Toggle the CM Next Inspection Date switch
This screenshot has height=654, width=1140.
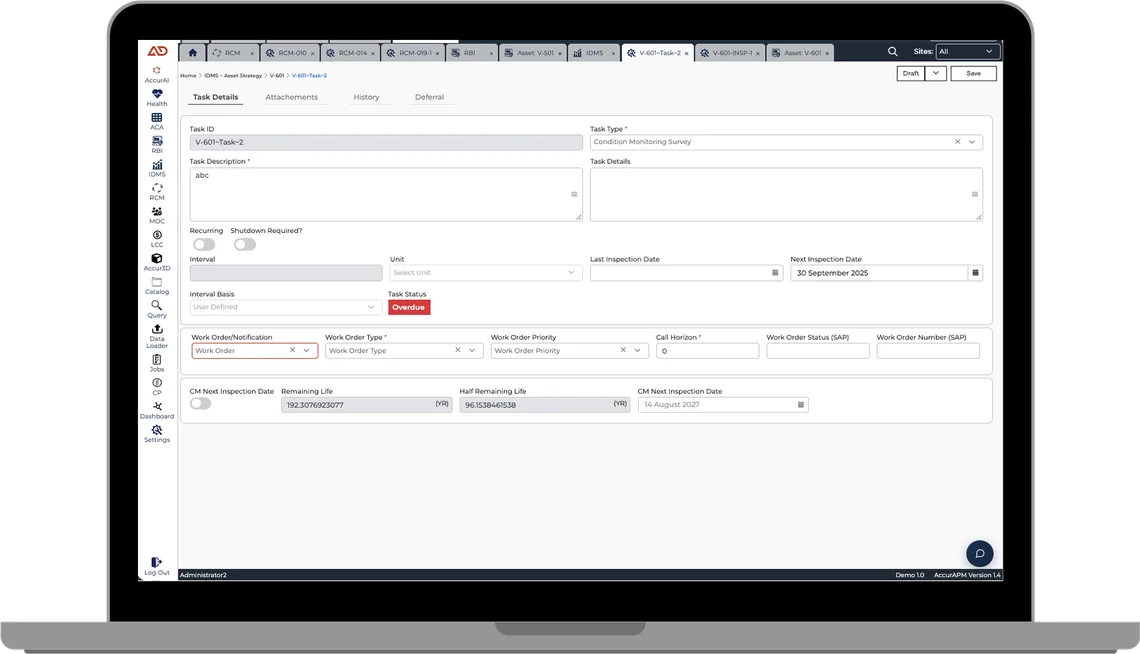201,403
